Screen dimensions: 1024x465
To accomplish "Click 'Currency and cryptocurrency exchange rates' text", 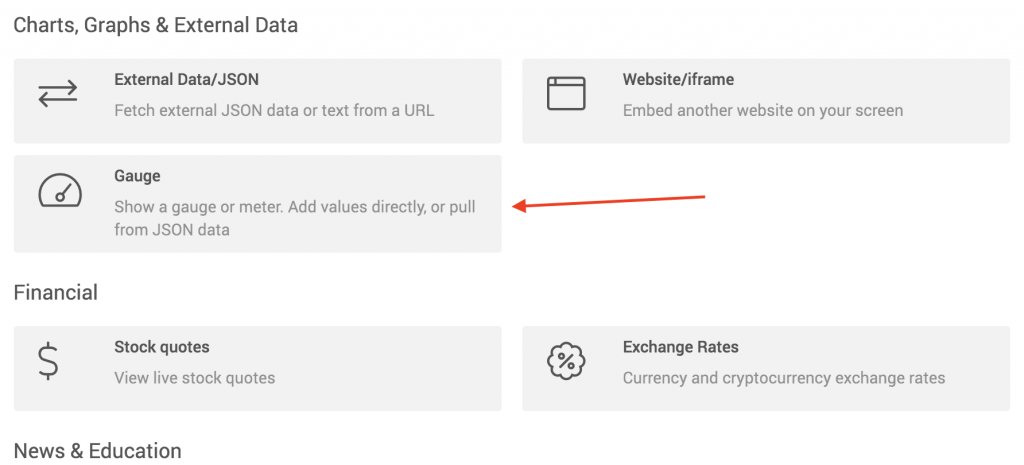I will [x=784, y=377].
